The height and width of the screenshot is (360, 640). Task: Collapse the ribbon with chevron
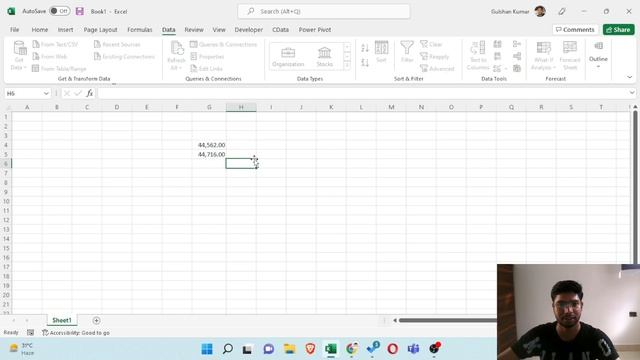(x=629, y=77)
